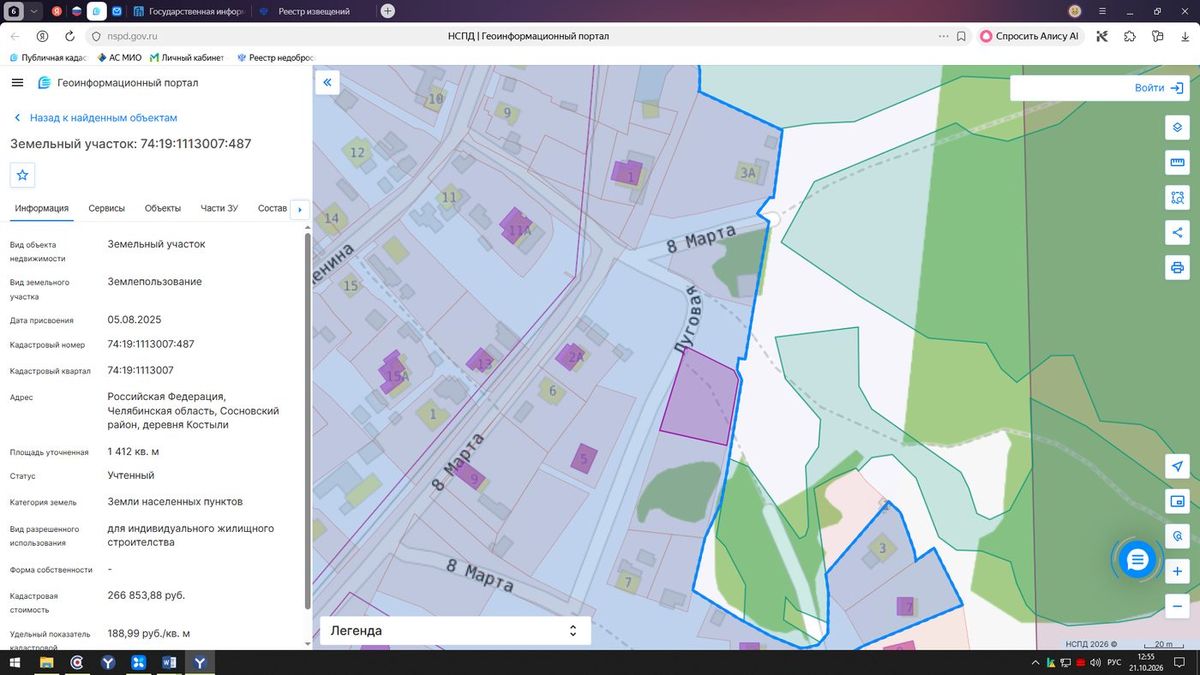
Task: Expand the Легенда panel
Action: point(455,631)
